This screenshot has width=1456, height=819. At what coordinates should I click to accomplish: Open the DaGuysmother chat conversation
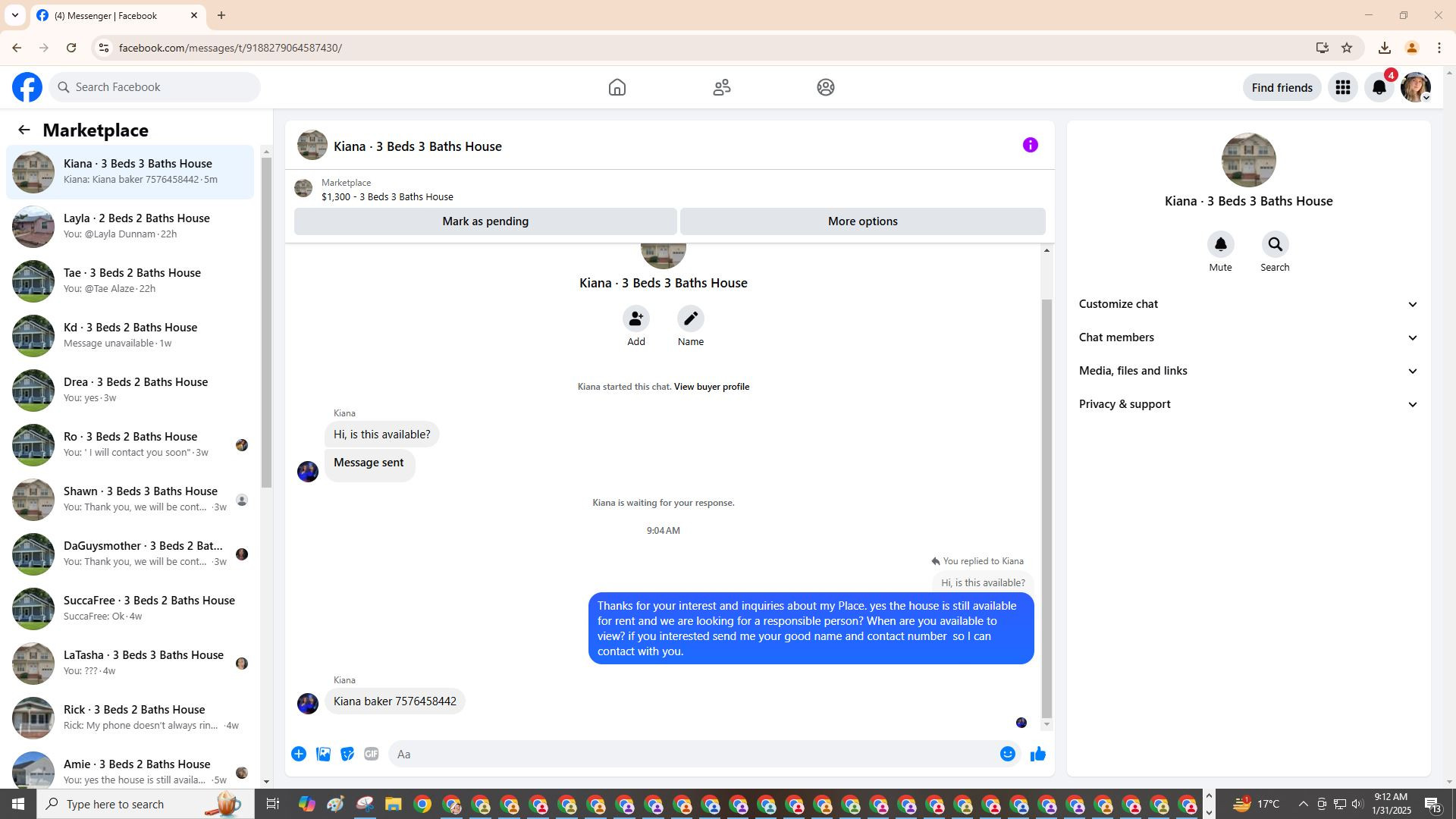click(130, 554)
